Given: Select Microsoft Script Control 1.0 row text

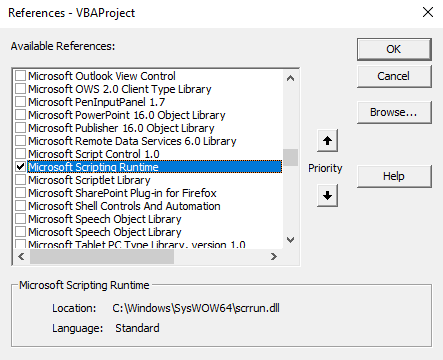Looking at the screenshot, I should pyautogui.click(x=94, y=154).
